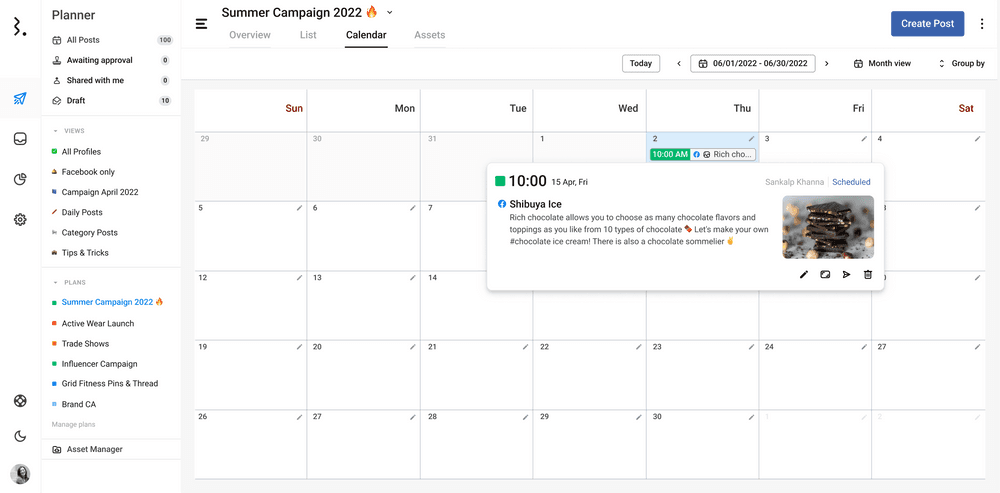Open the Analytics pie chart icon
The height and width of the screenshot is (493, 1000).
(20, 179)
